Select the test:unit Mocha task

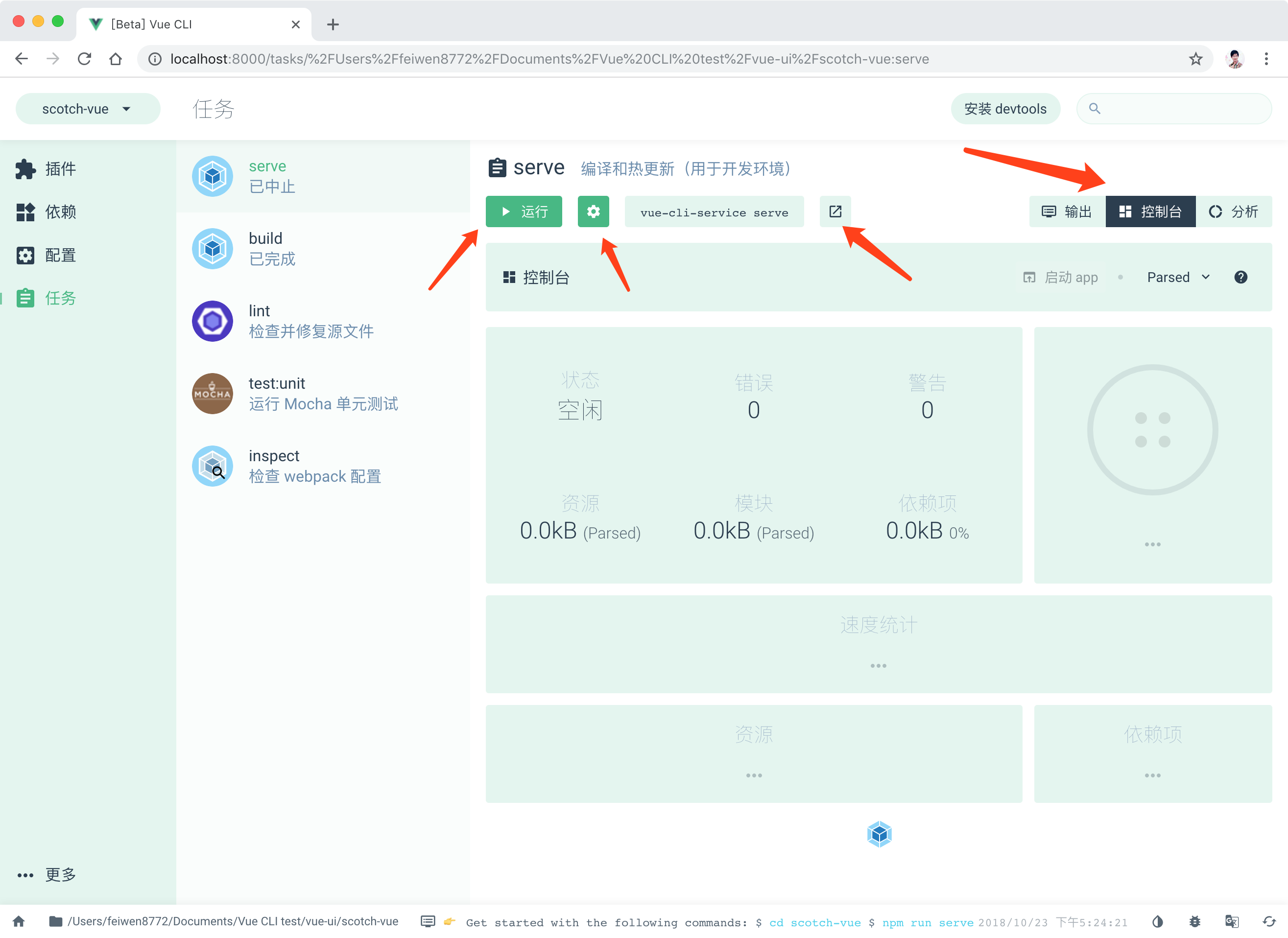tap(323, 394)
